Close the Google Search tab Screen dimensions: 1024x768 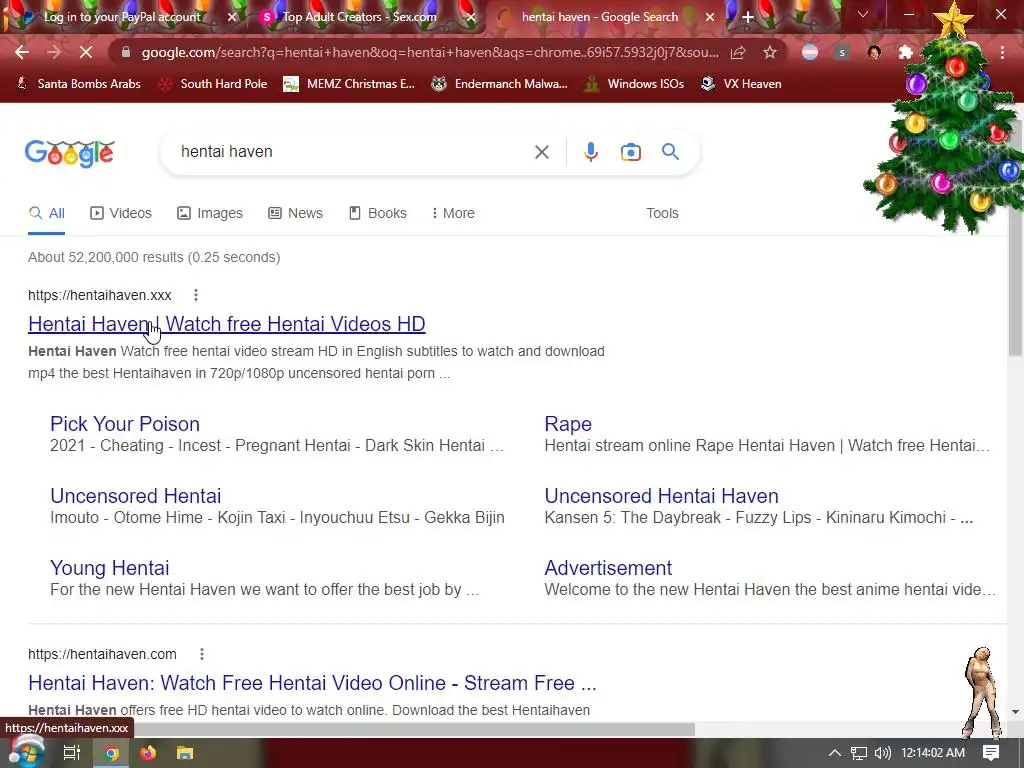pyautogui.click(x=710, y=17)
